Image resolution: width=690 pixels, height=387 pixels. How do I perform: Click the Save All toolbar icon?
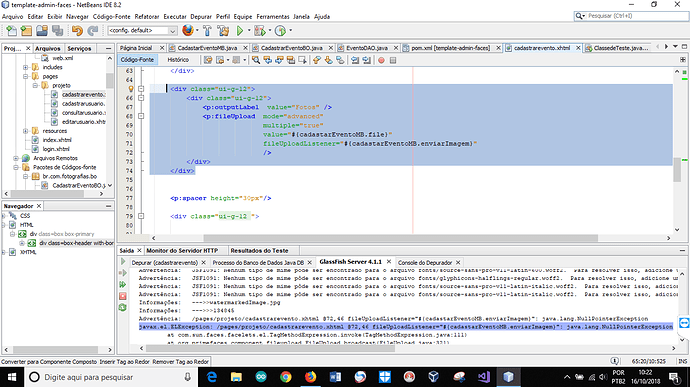tap(57, 30)
